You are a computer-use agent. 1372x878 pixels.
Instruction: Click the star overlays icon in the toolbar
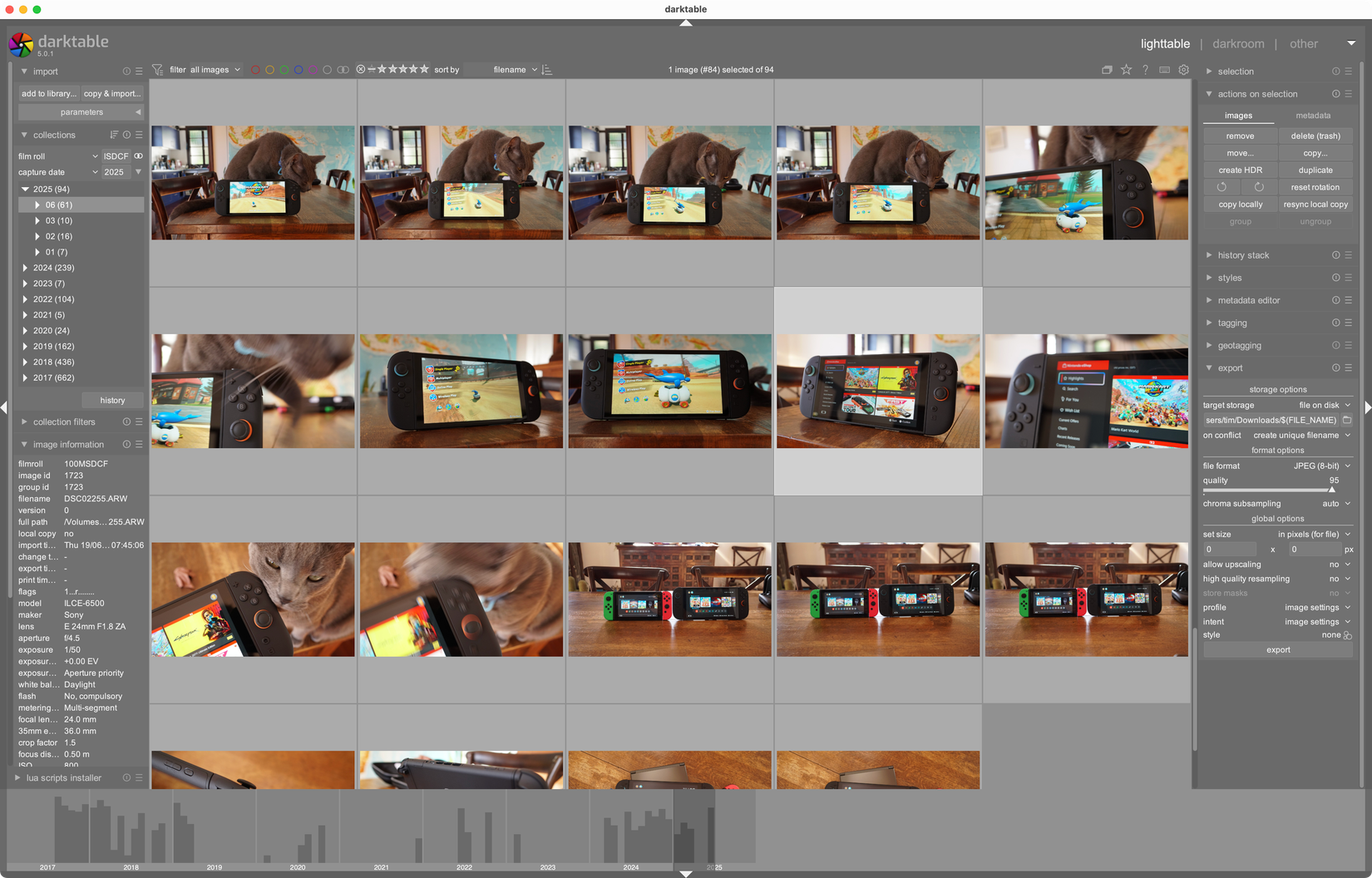click(1127, 70)
